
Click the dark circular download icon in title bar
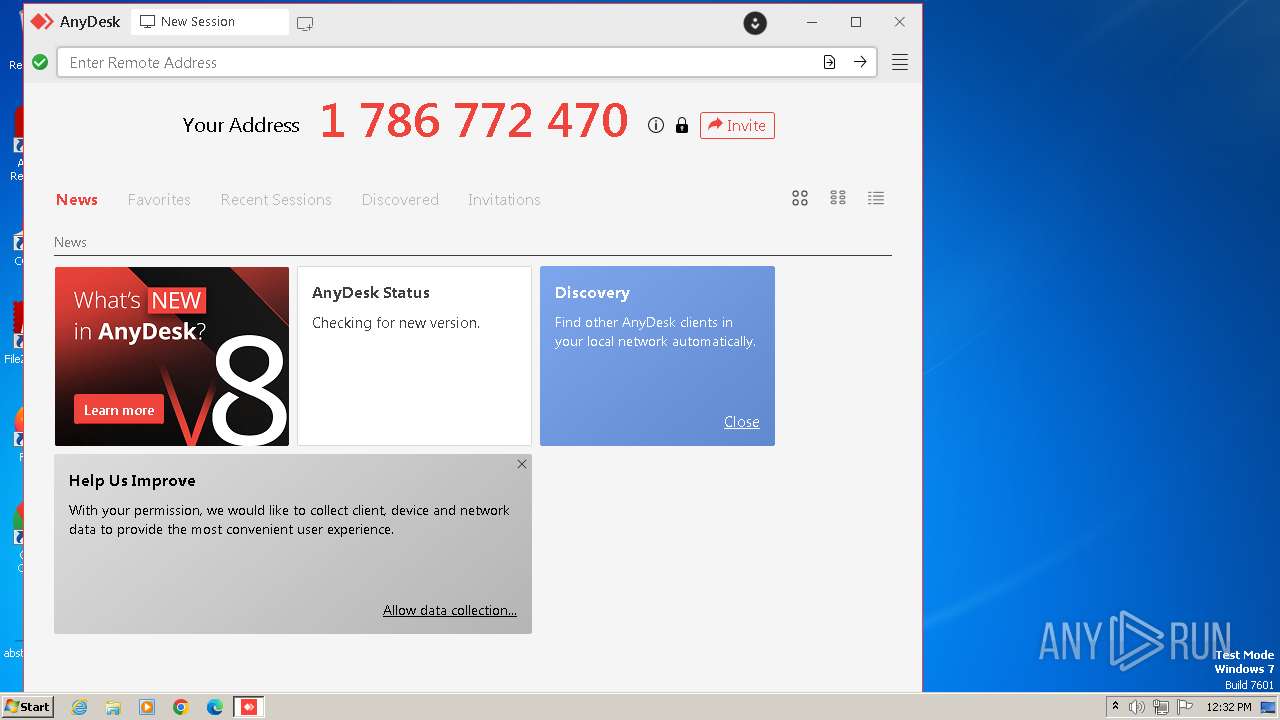pyautogui.click(x=755, y=23)
